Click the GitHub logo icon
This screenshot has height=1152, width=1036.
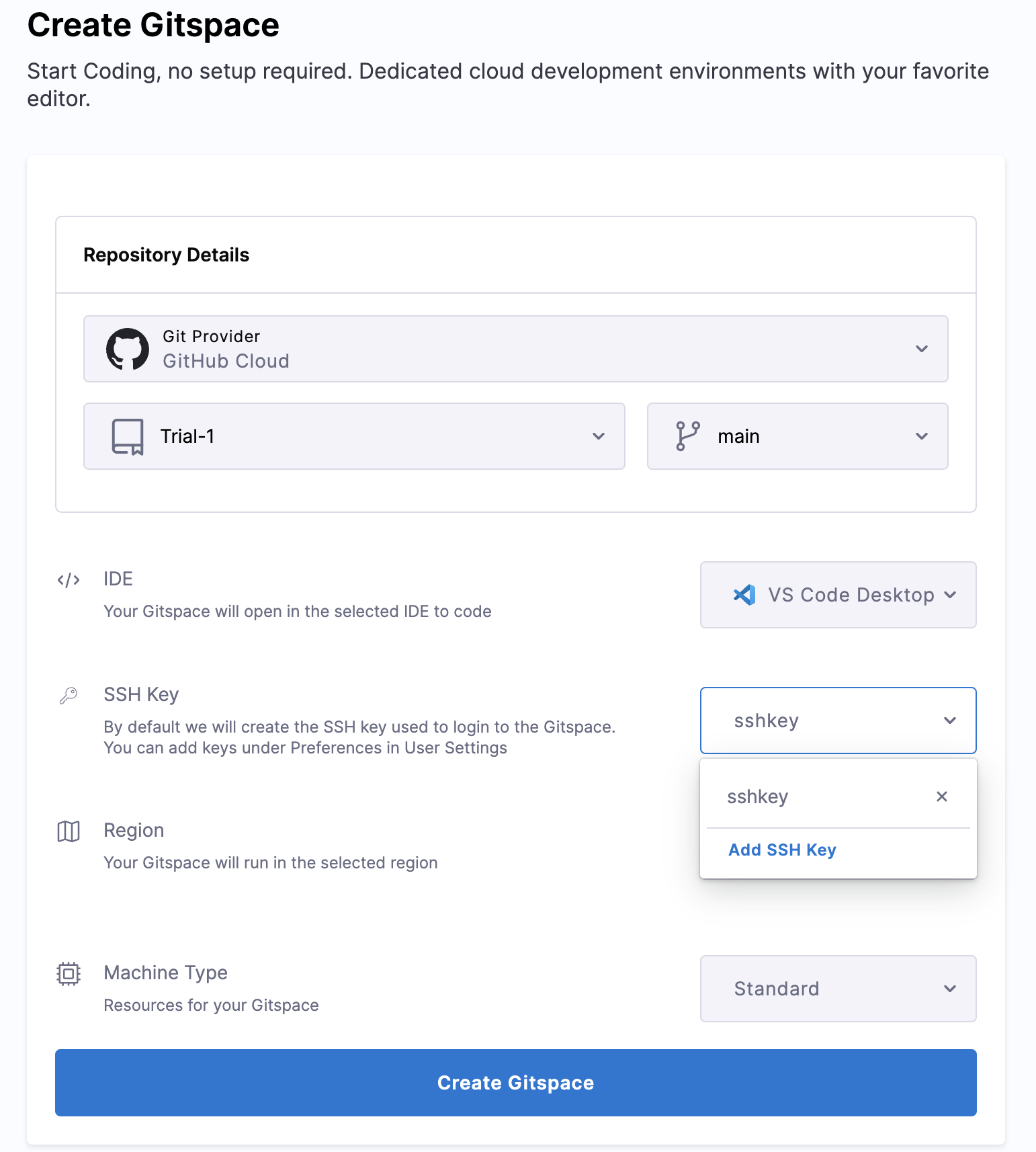[x=128, y=349]
